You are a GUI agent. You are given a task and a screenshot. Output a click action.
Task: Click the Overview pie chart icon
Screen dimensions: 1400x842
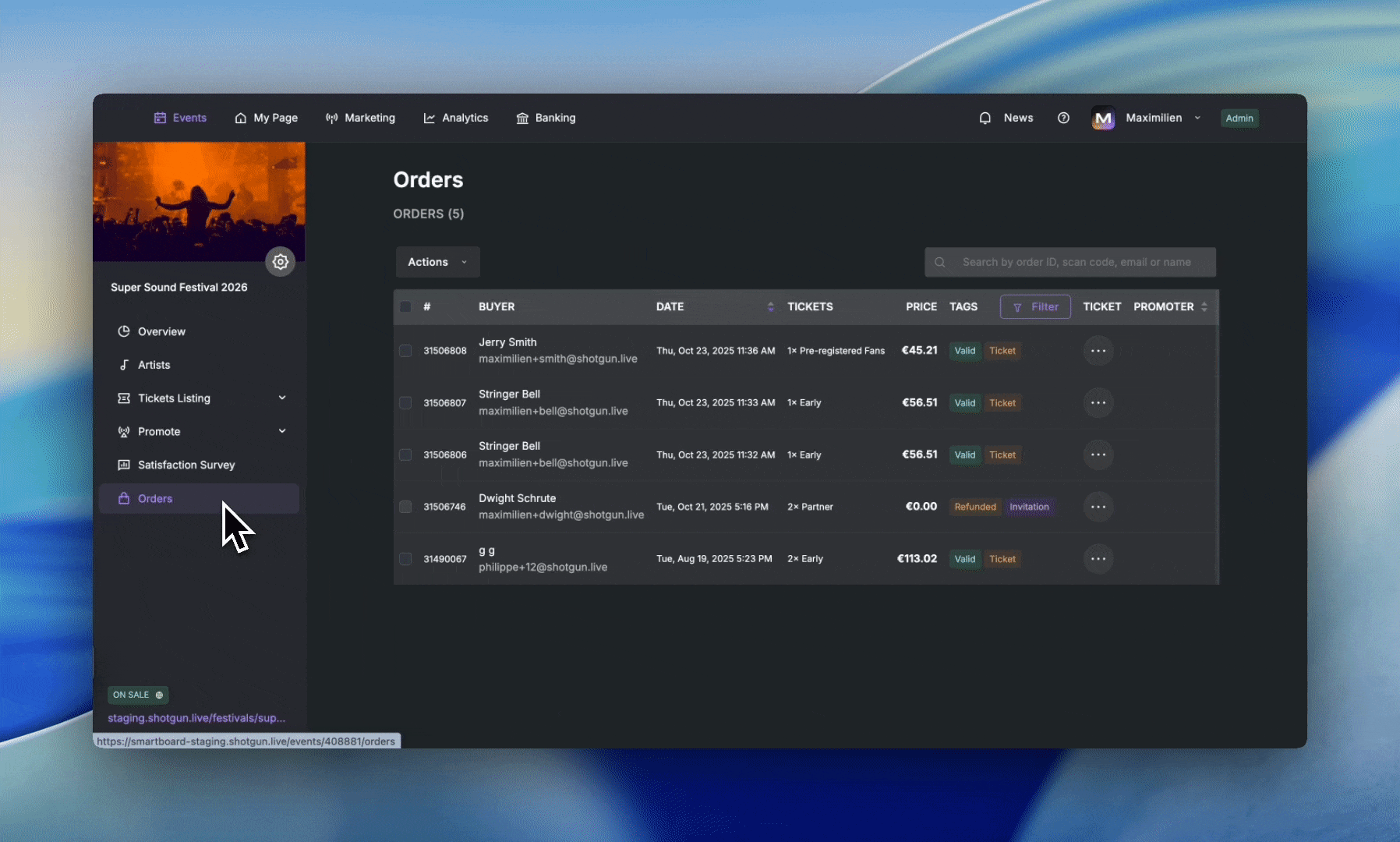click(123, 331)
